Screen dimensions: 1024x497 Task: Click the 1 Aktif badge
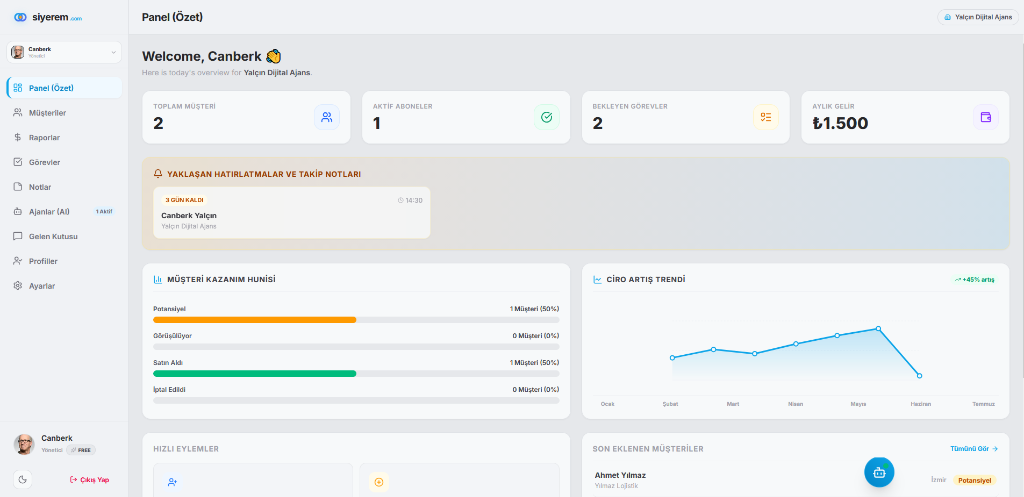(x=104, y=212)
